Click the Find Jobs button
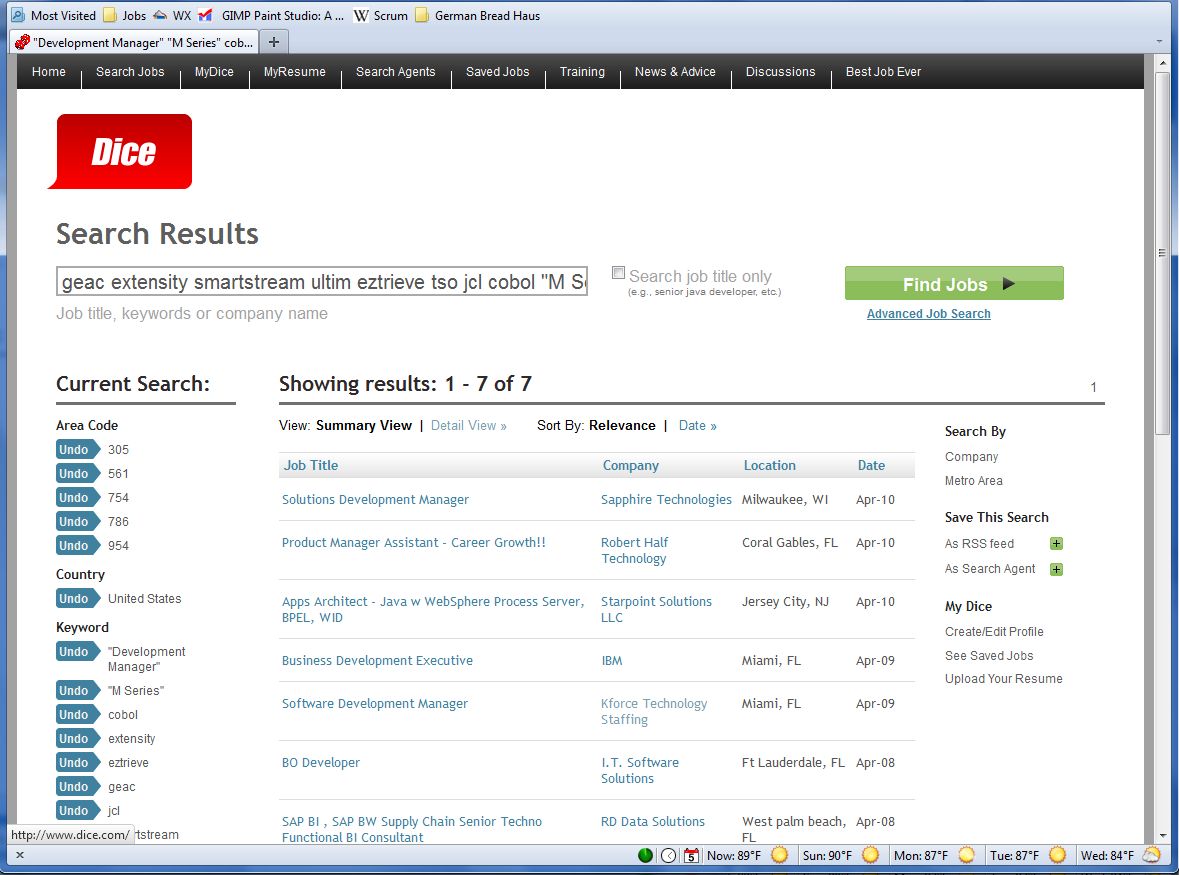Screen dimensions: 1179x875 point(954,283)
